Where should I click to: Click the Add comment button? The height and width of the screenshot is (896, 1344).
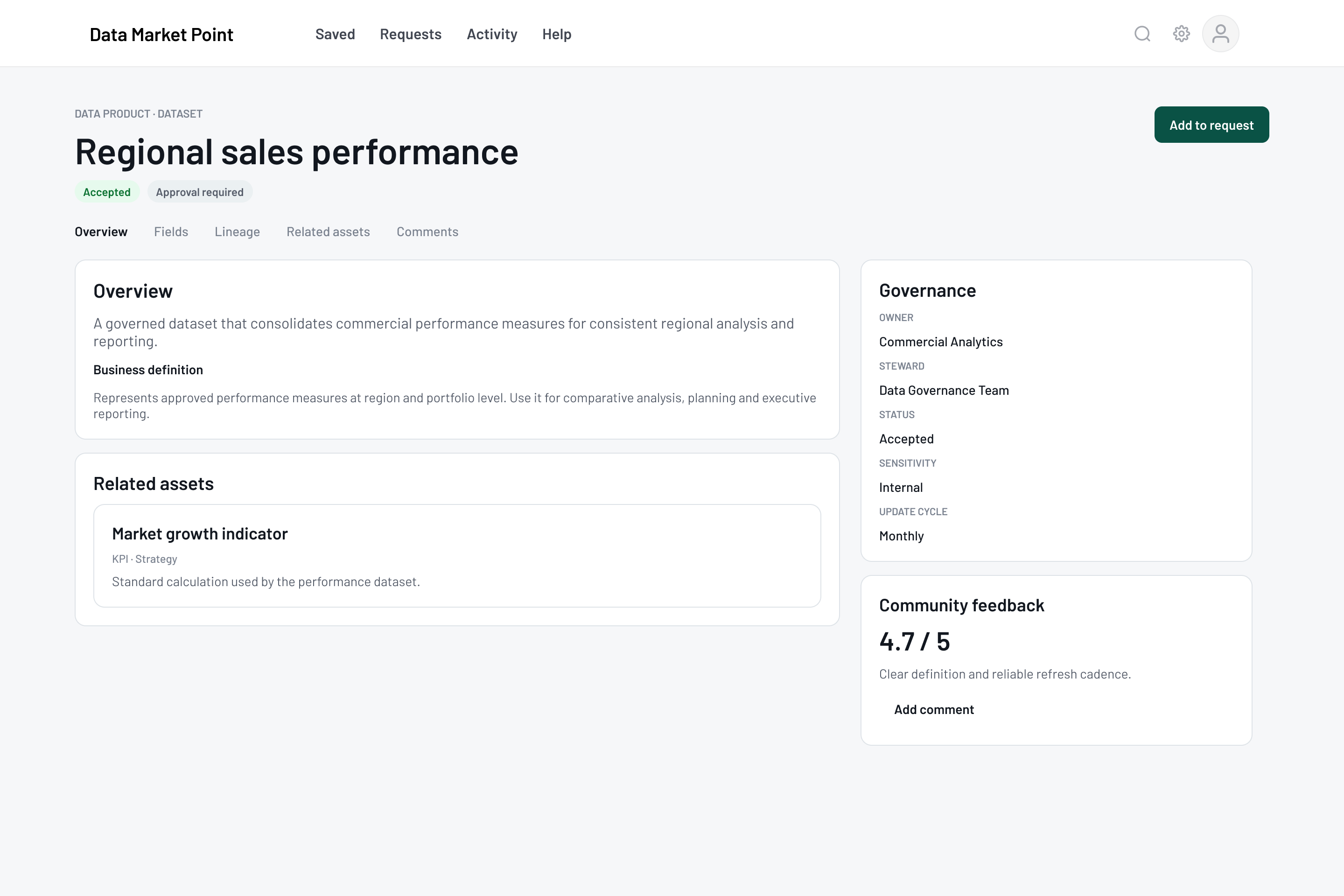click(x=934, y=709)
